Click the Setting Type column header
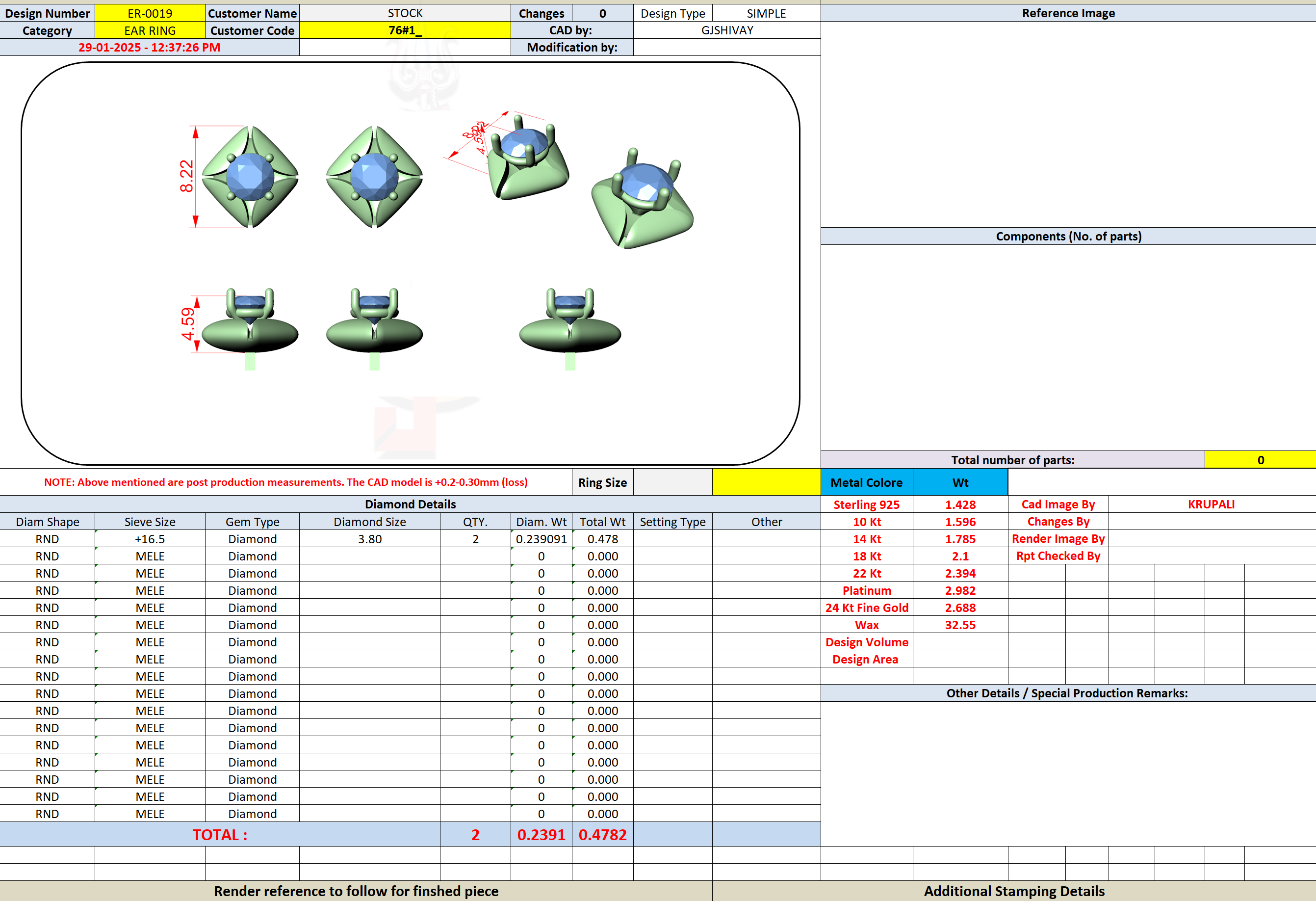 (x=673, y=522)
